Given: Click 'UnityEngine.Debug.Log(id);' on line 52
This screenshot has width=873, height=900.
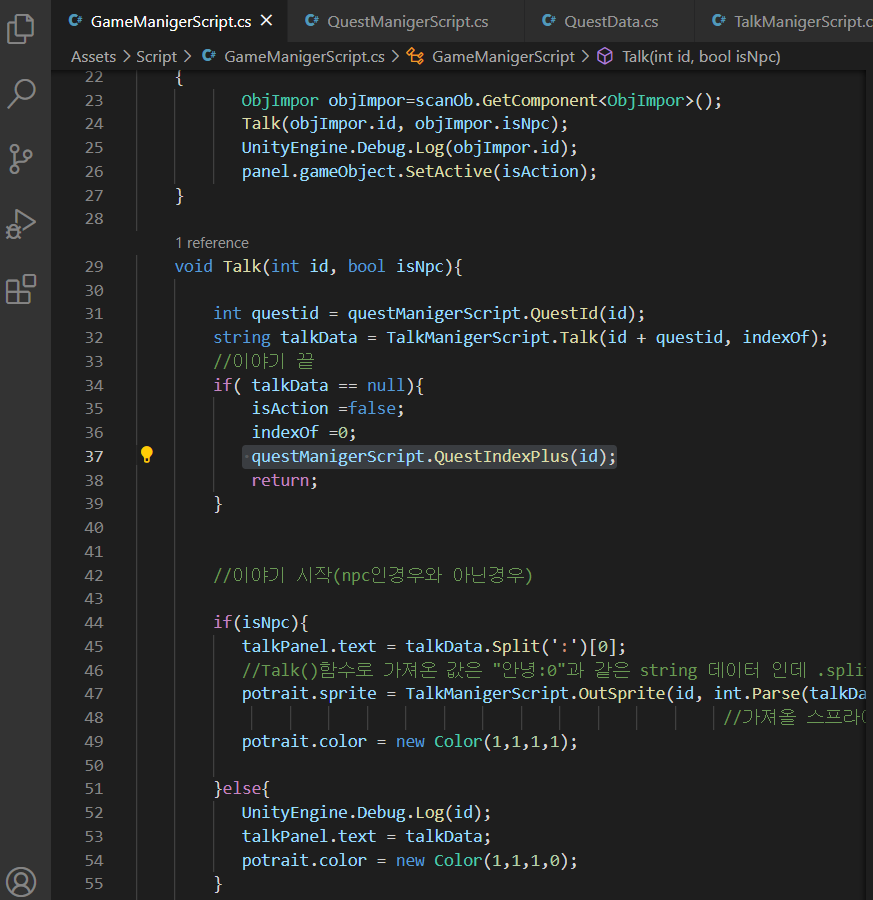Looking at the screenshot, I should click(366, 813).
